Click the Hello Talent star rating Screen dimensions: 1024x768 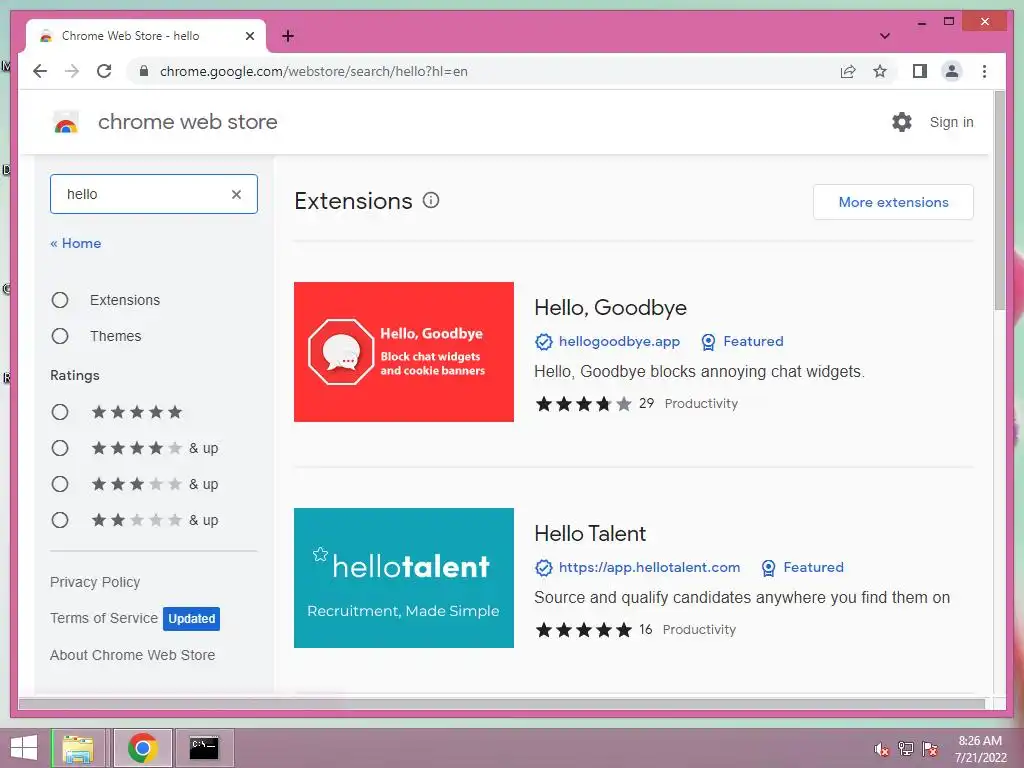coord(583,630)
